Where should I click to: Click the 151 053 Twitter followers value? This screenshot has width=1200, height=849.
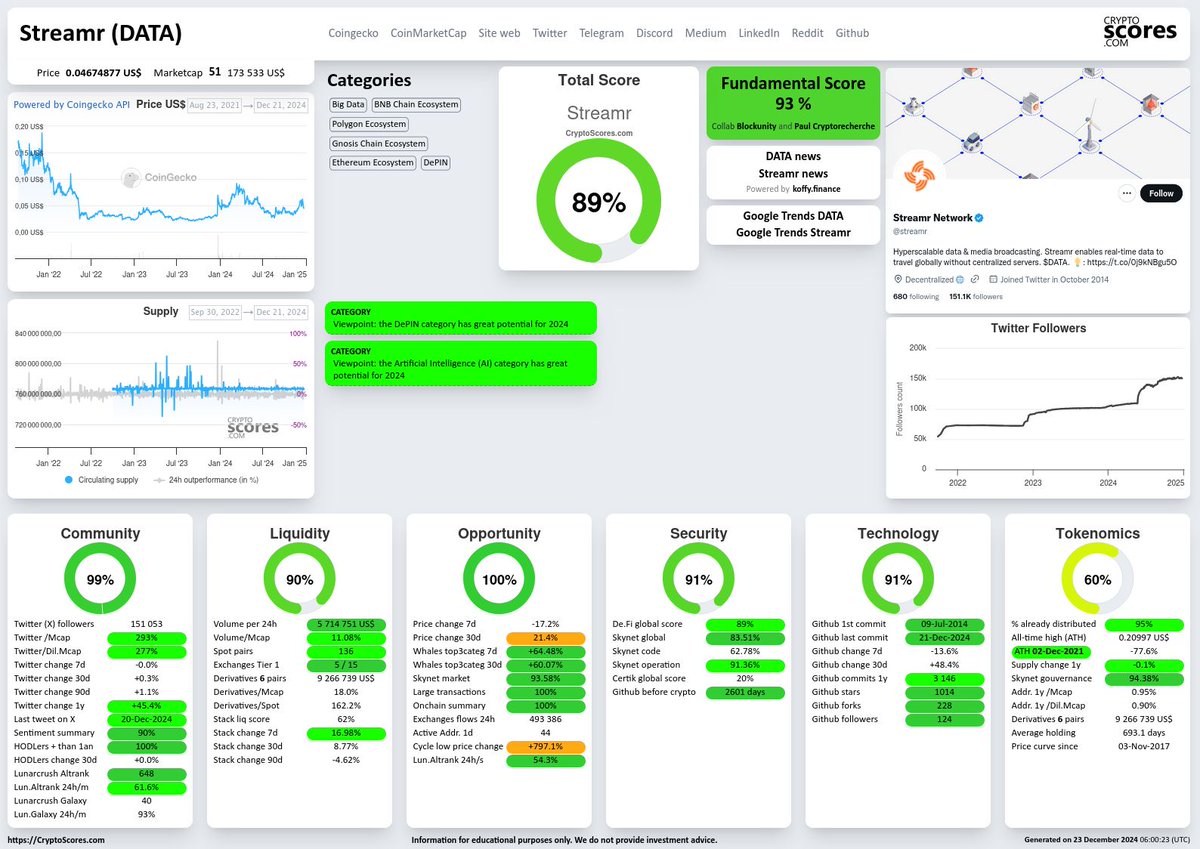(146, 624)
